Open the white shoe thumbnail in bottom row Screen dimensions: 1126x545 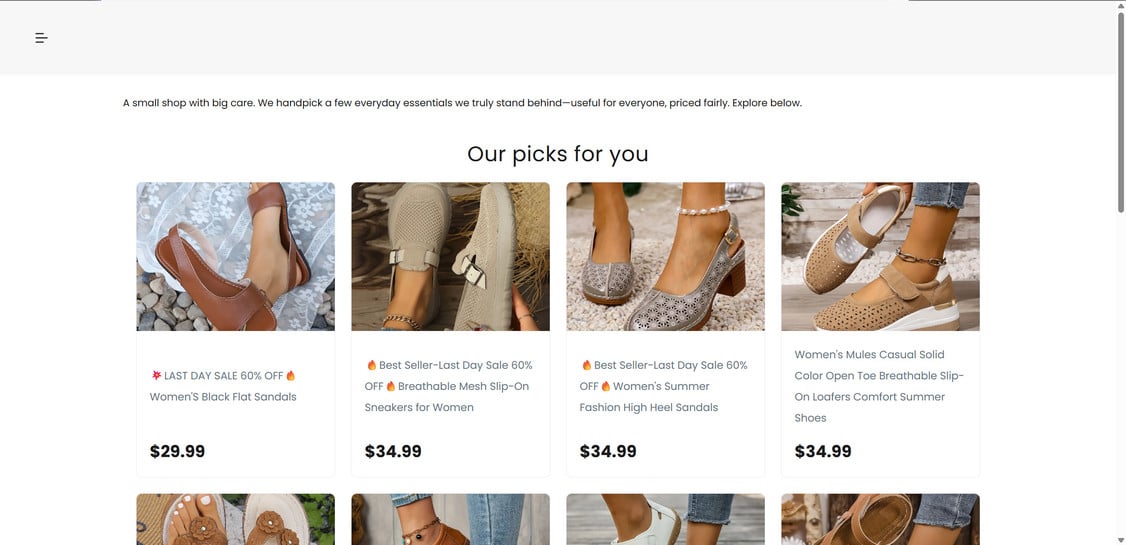pyautogui.click(x=665, y=519)
